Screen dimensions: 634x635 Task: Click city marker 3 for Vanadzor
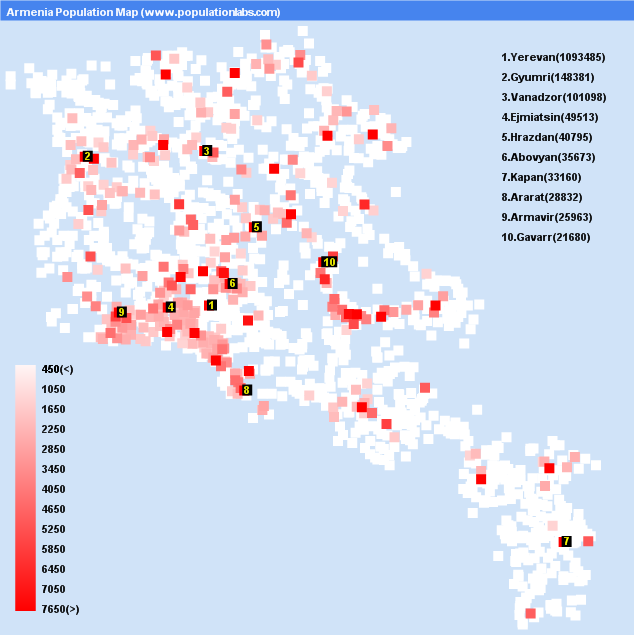coord(206,151)
